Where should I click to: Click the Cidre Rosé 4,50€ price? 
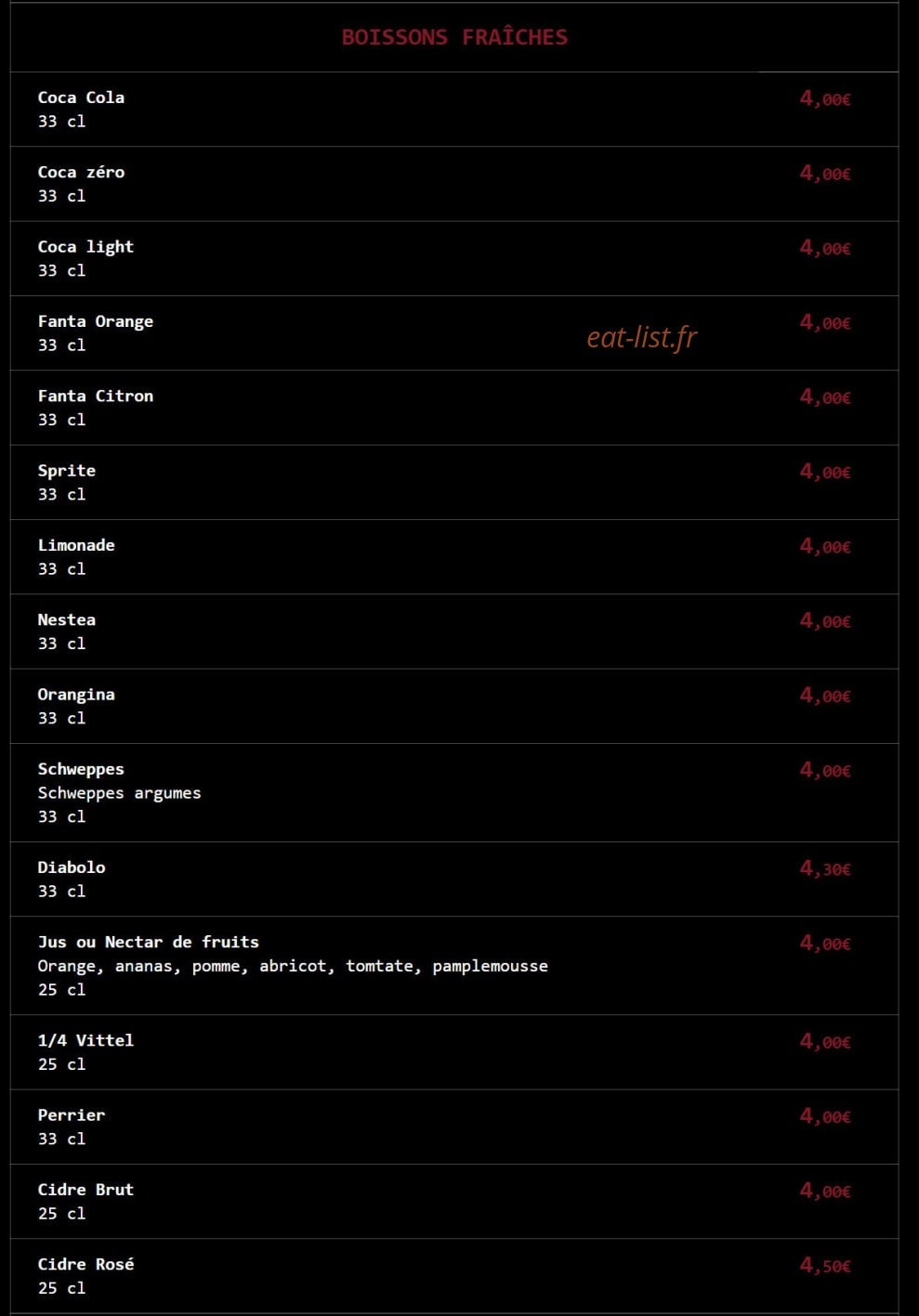pyautogui.click(x=825, y=1265)
